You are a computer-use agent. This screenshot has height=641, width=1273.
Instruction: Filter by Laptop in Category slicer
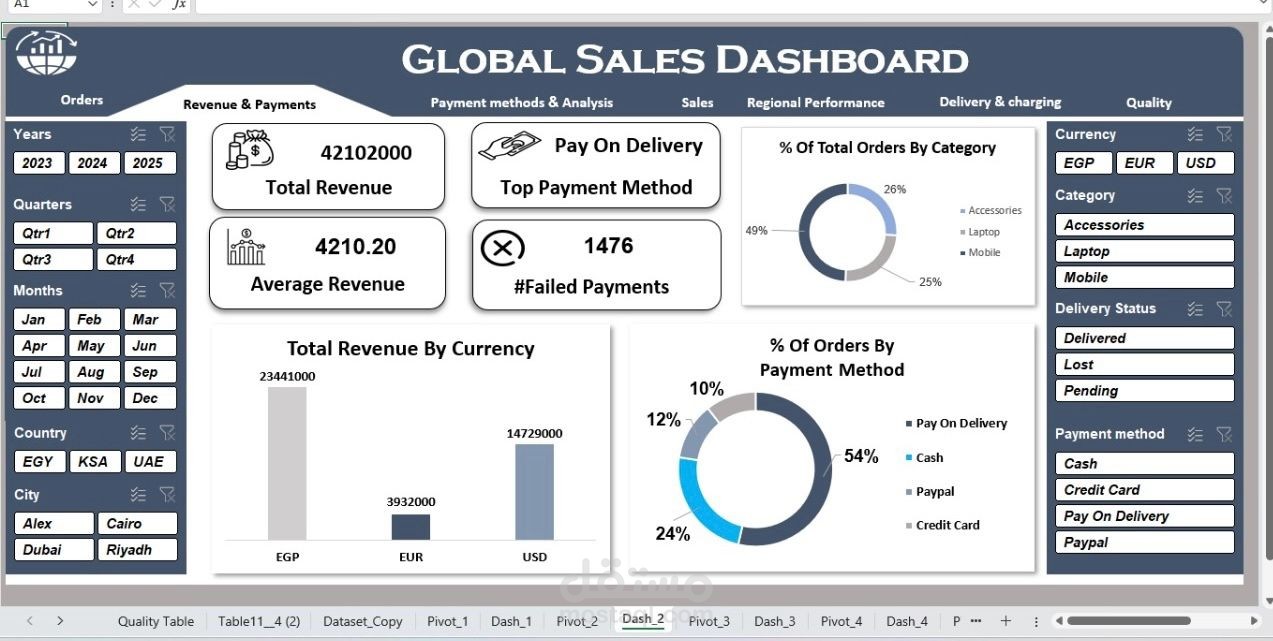click(1144, 251)
